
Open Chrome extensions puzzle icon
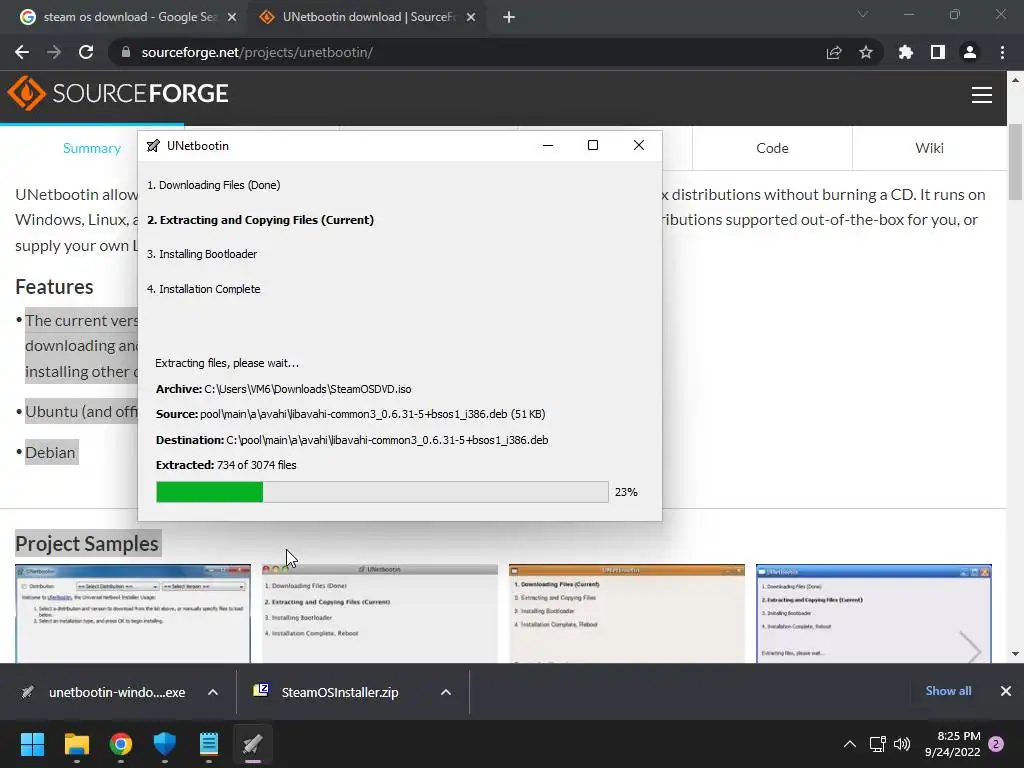905,52
